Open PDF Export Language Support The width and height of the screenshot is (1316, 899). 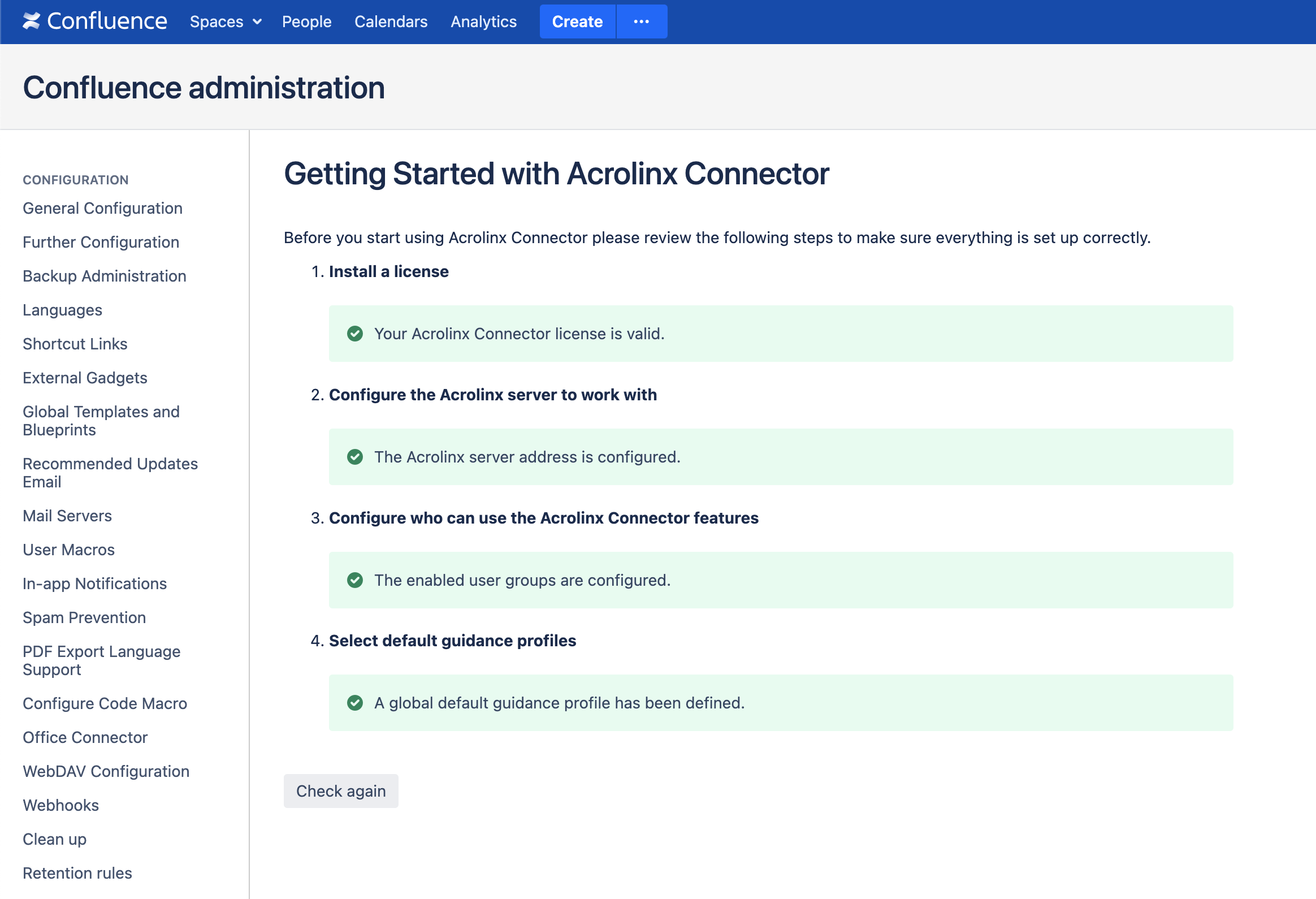(102, 660)
